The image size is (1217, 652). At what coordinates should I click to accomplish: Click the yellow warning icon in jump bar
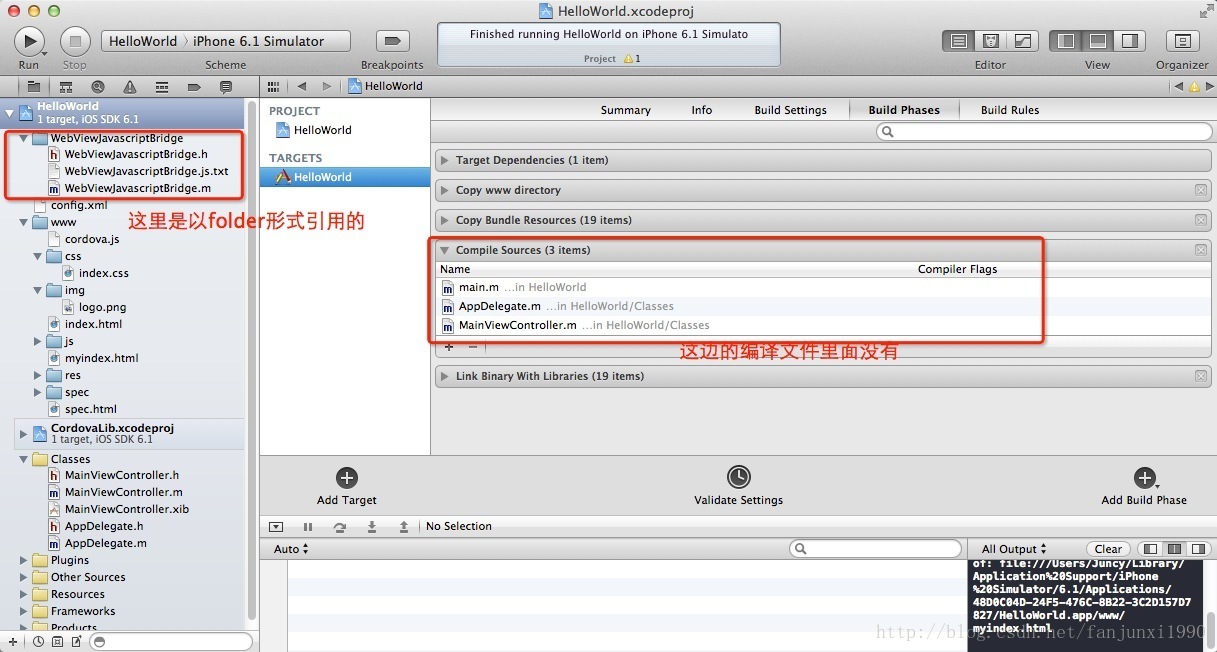coord(1193,86)
